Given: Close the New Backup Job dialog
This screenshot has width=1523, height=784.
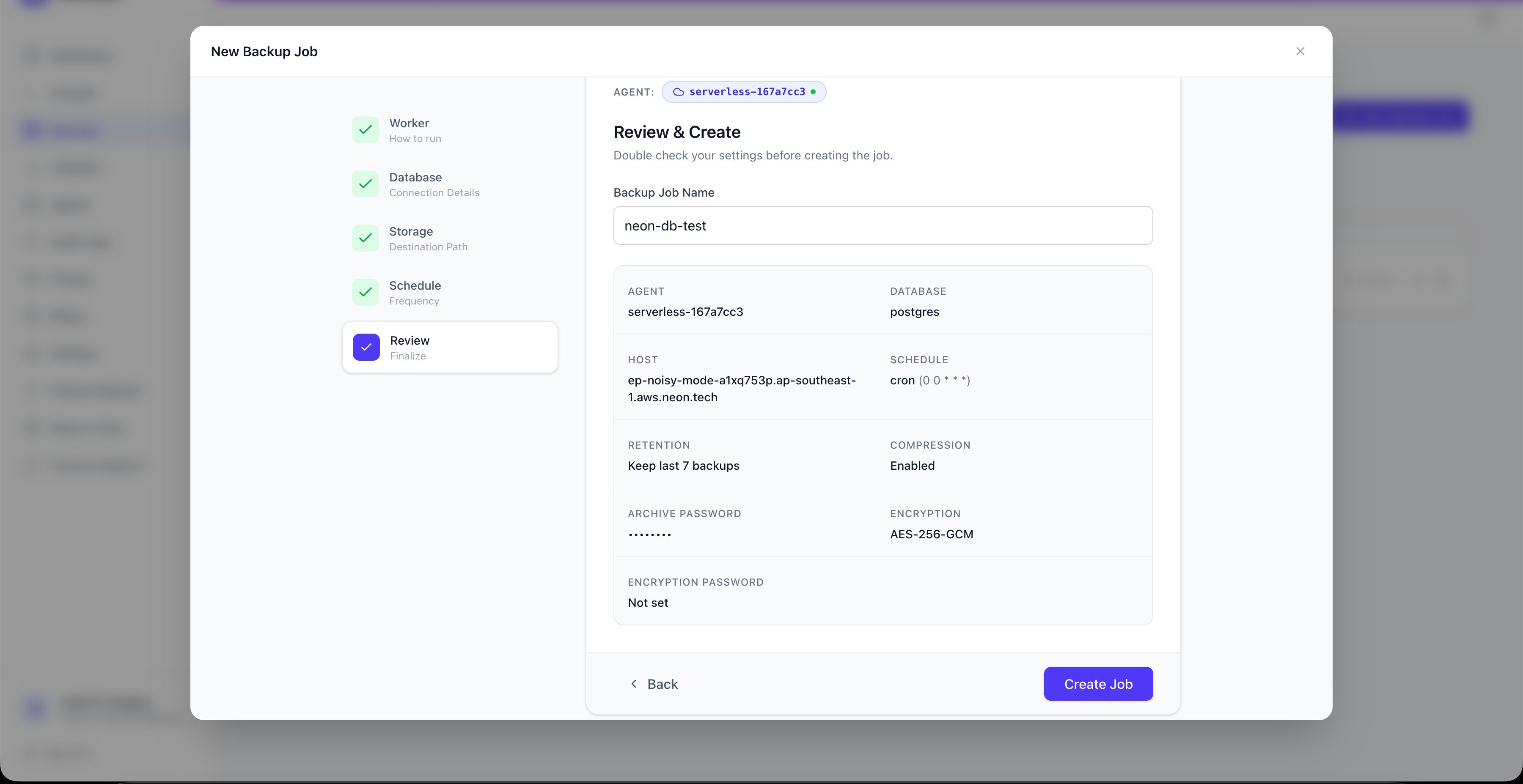Looking at the screenshot, I should click(1300, 52).
